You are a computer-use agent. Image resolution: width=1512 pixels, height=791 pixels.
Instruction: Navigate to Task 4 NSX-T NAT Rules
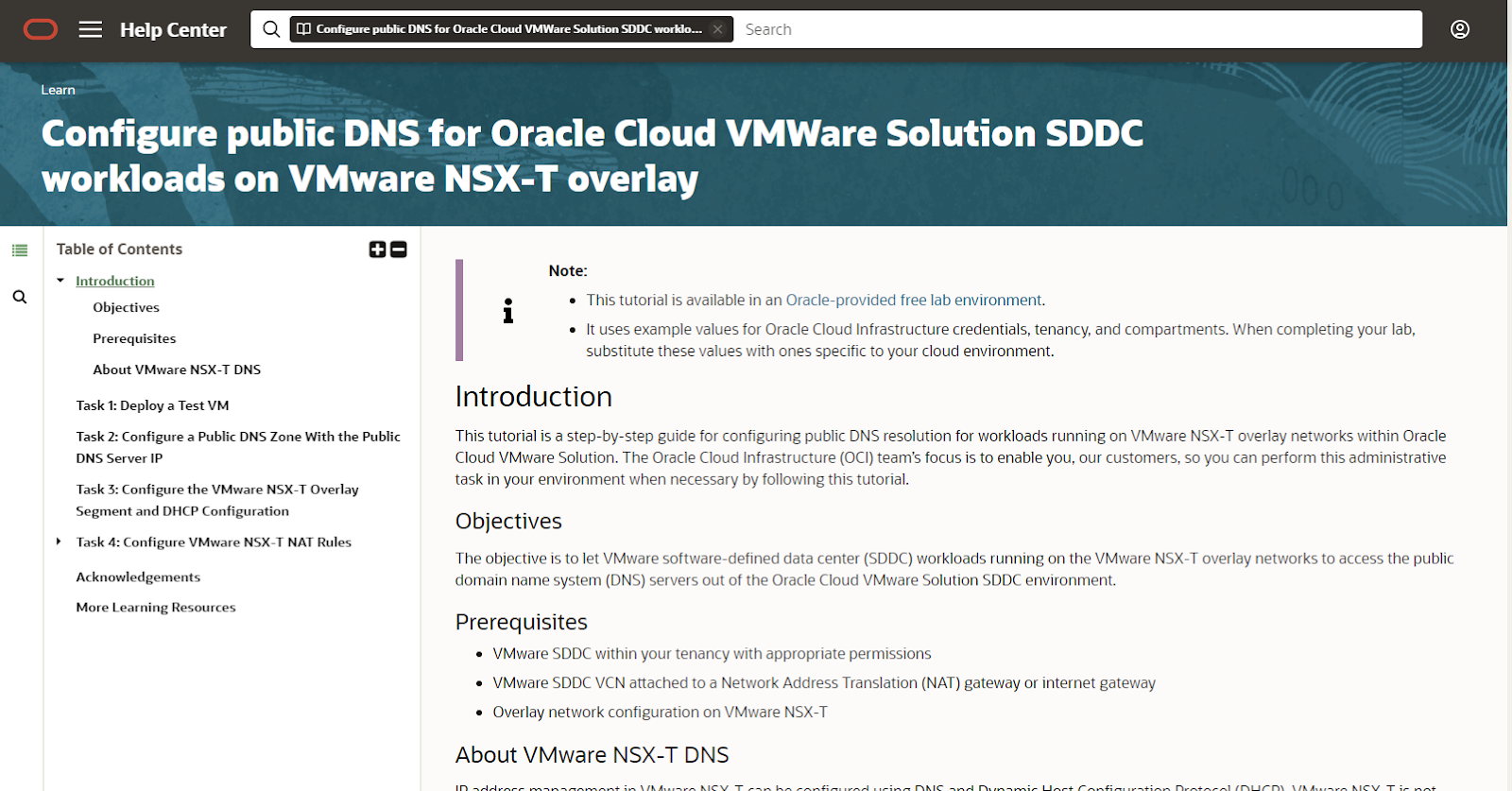pos(214,542)
